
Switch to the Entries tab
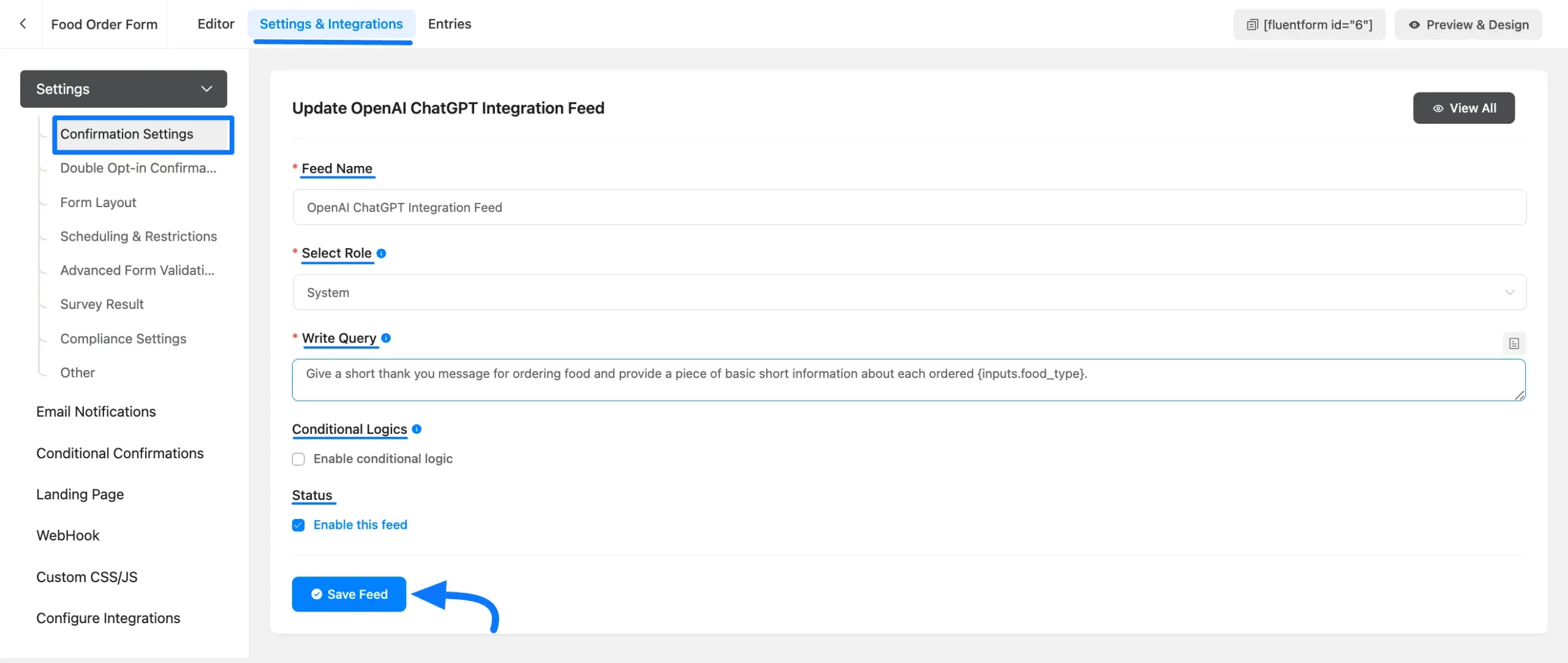tap(449, 23)
